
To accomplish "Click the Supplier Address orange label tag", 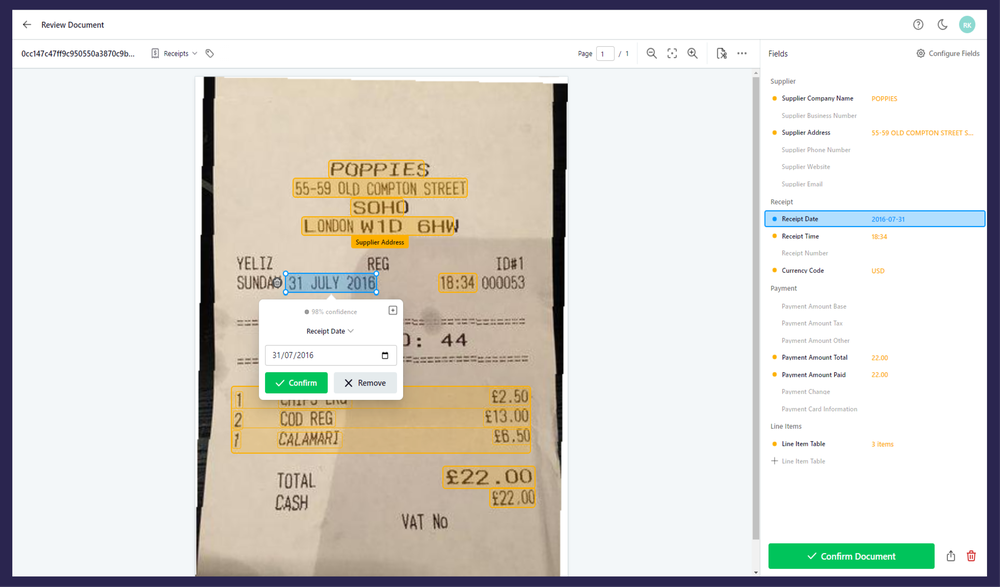I will pos(379,242).
